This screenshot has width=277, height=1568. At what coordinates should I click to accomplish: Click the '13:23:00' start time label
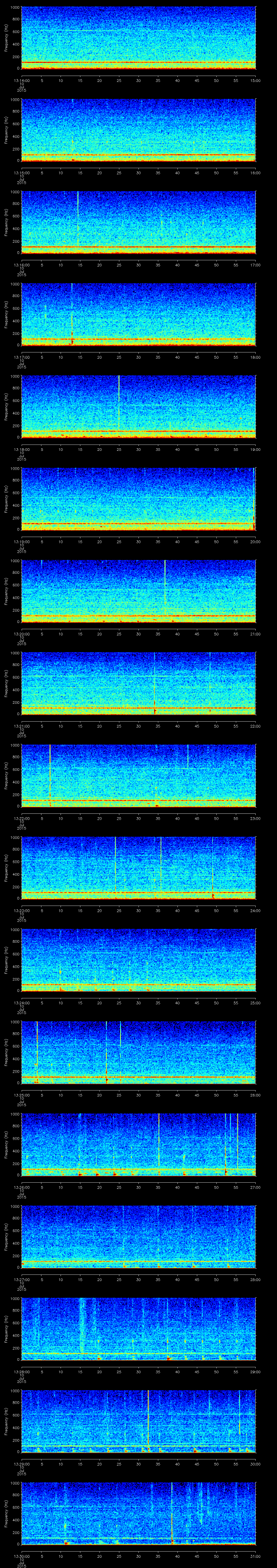point(21,910)
